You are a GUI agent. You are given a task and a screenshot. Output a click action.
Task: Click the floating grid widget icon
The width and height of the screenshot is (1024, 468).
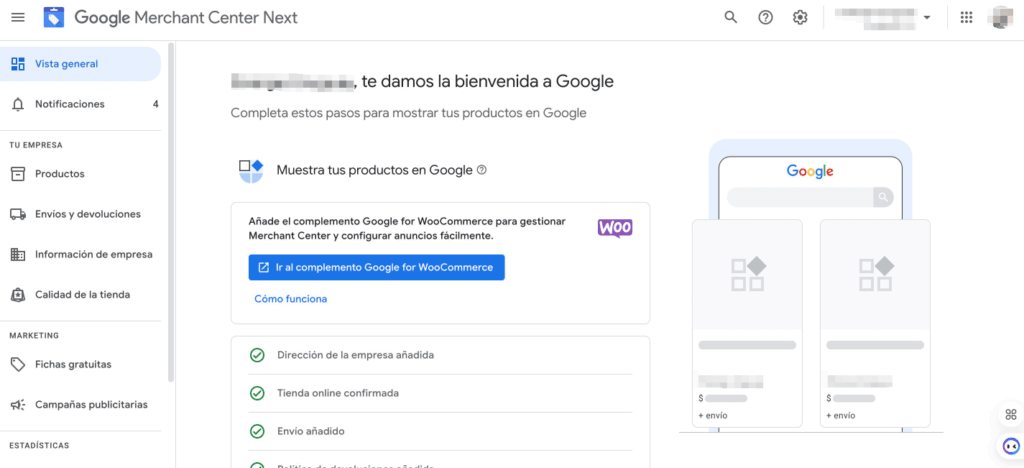[x=1011, y=414]
